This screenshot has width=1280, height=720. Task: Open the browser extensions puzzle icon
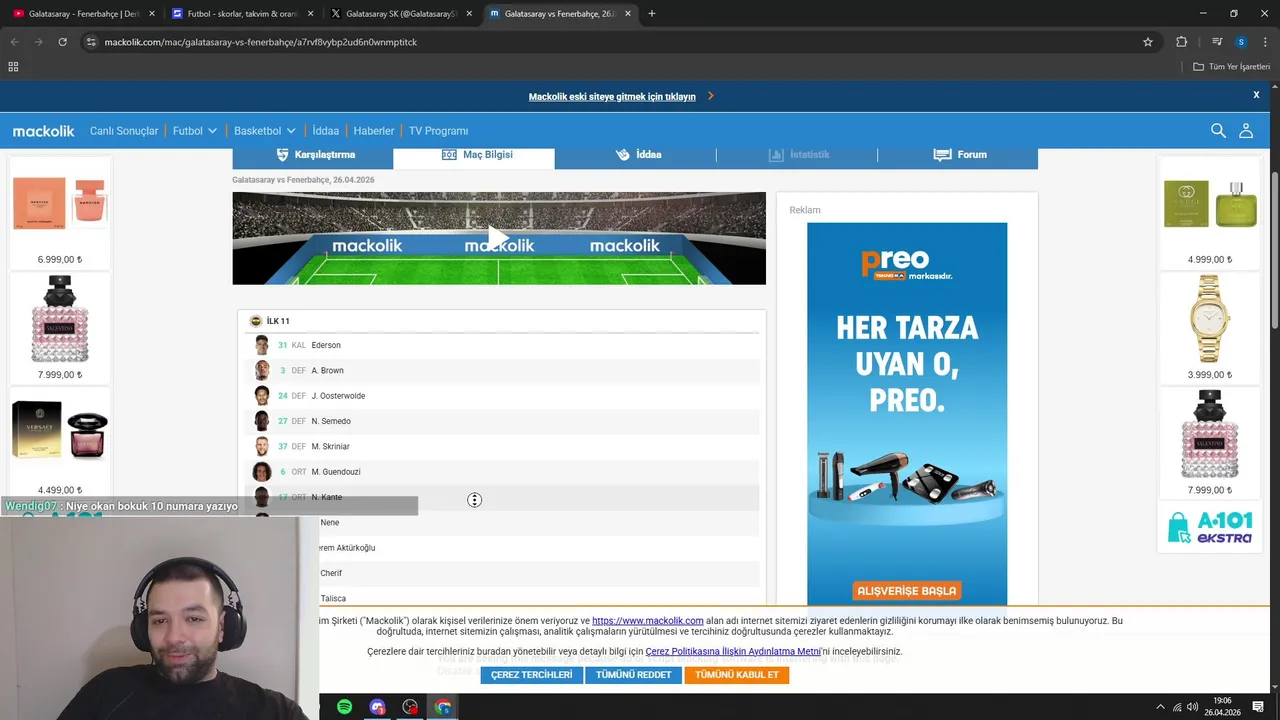(1181, 42)
